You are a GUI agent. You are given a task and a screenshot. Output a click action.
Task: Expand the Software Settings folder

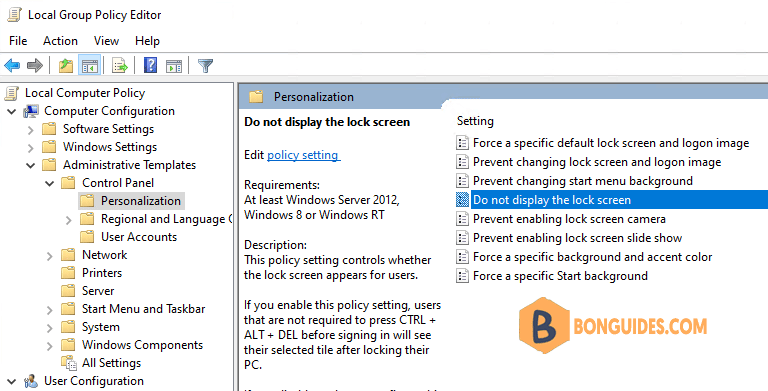30,130
